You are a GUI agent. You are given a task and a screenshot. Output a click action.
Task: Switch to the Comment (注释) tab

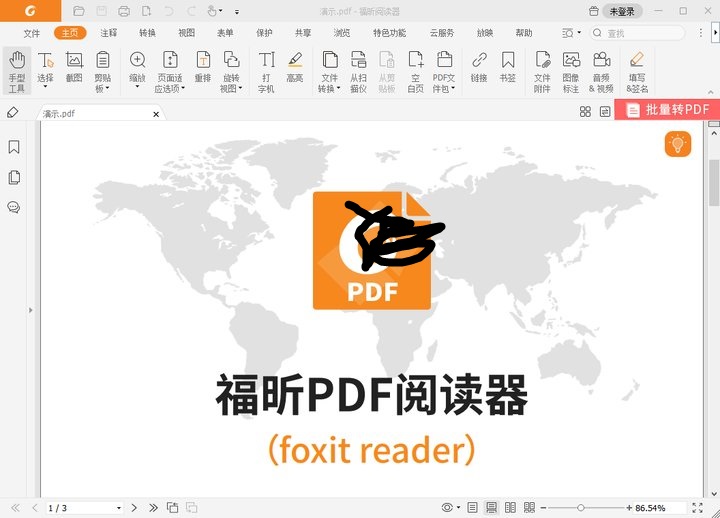(109, 33)
